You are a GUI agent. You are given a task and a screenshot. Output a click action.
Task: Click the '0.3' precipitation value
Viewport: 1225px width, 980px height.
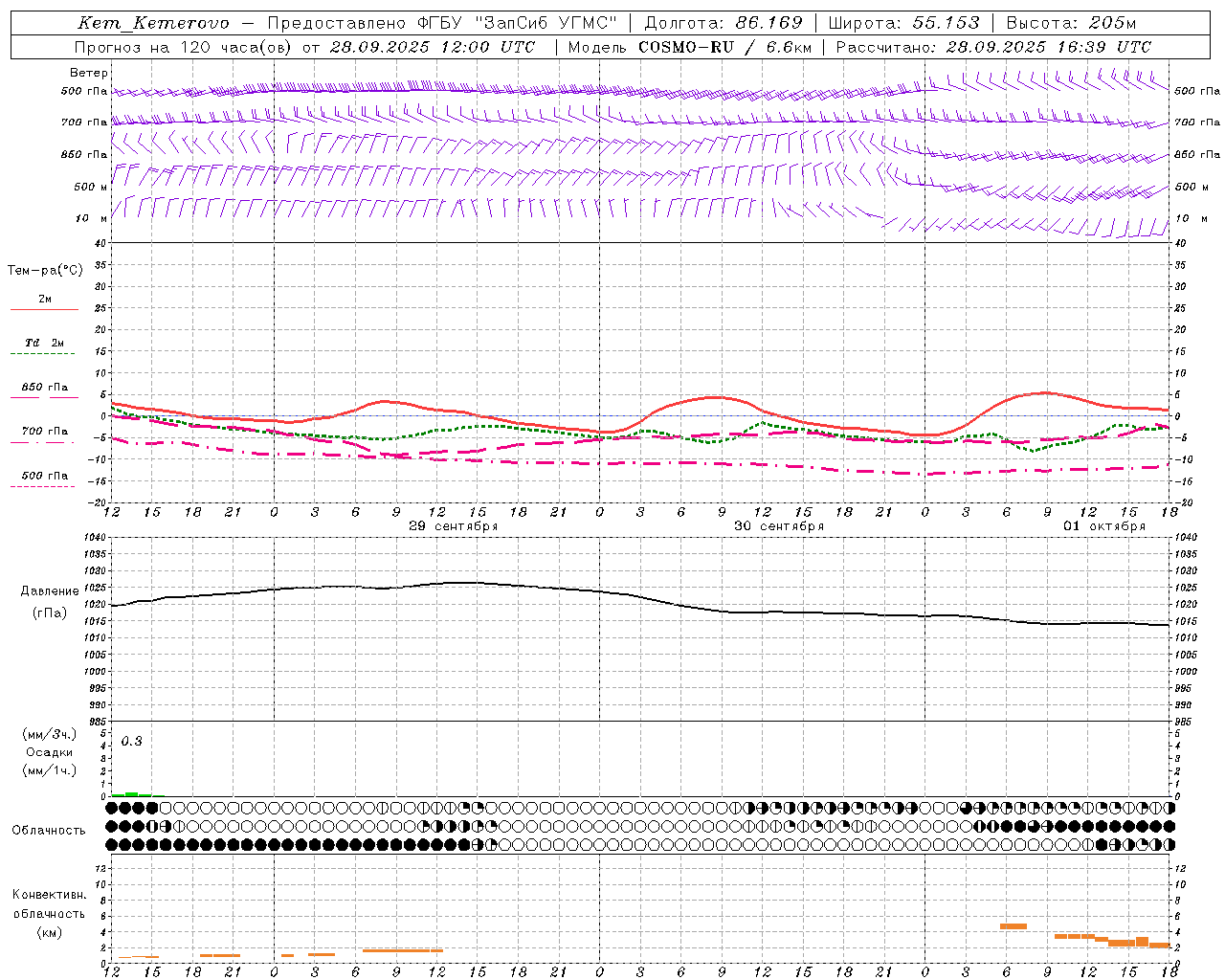point(131,742)
